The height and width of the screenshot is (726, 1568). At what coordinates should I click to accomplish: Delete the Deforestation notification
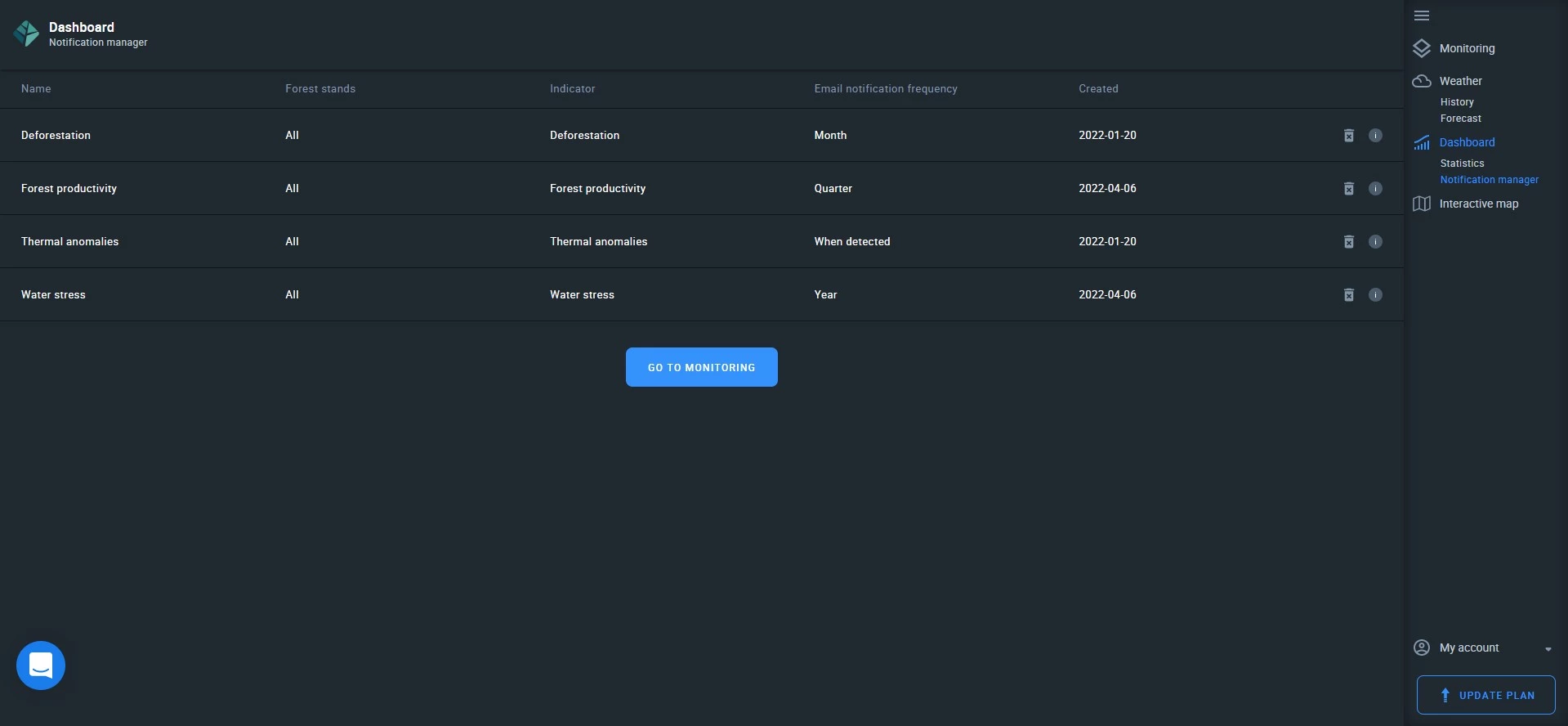(1348, 136)
